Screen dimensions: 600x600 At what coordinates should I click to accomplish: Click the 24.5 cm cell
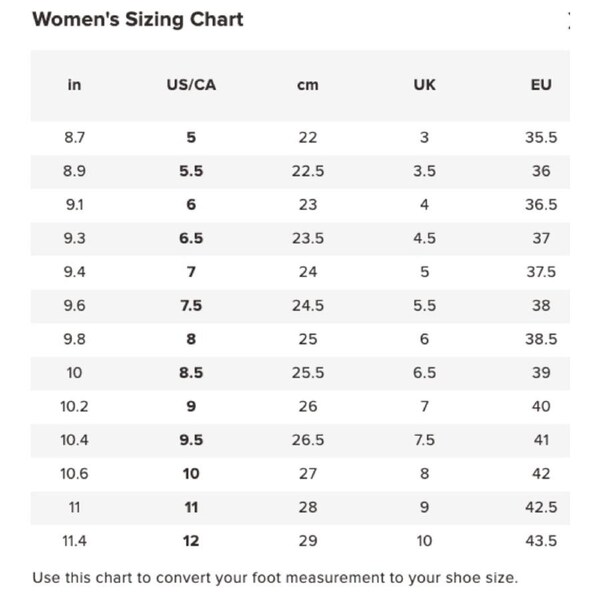[x=308, y=306]
